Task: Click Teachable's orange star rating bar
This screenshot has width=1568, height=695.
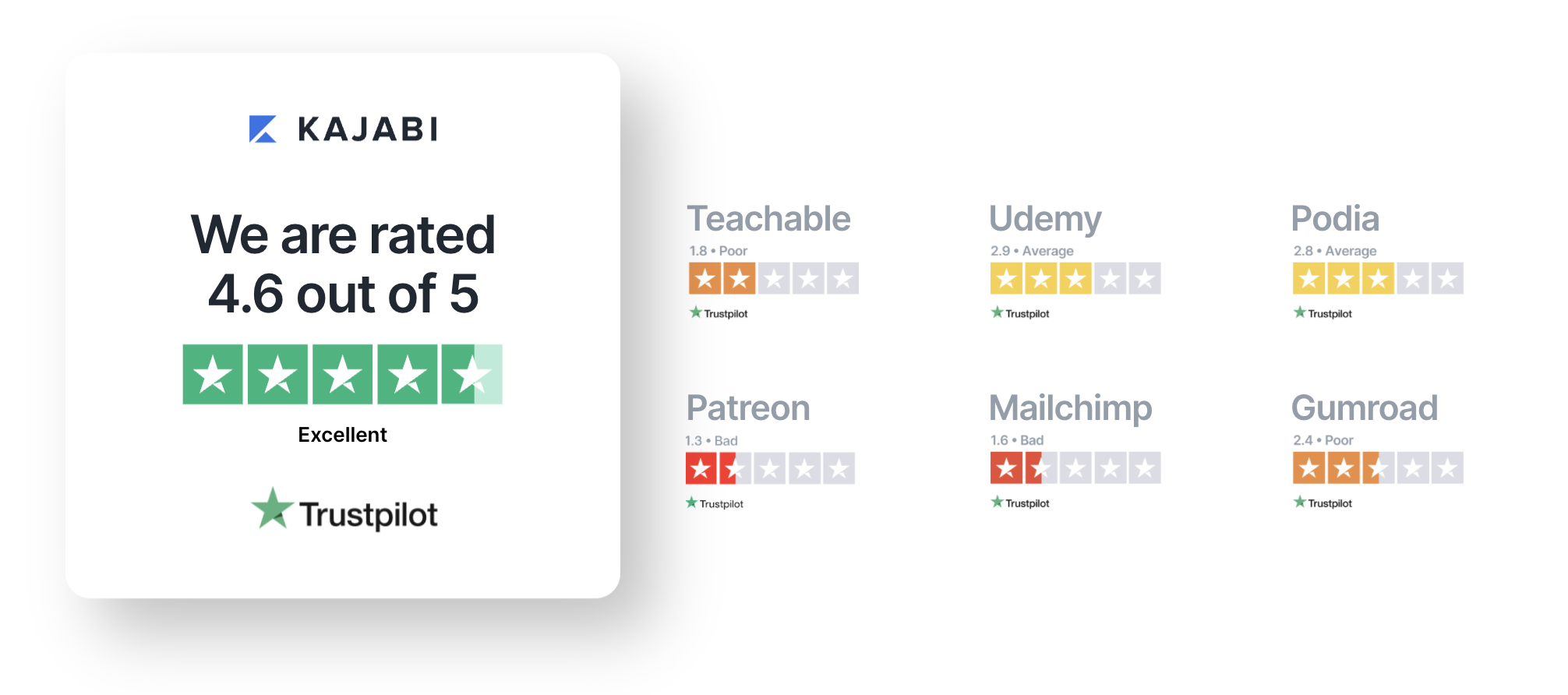Action: coord(774,278)
